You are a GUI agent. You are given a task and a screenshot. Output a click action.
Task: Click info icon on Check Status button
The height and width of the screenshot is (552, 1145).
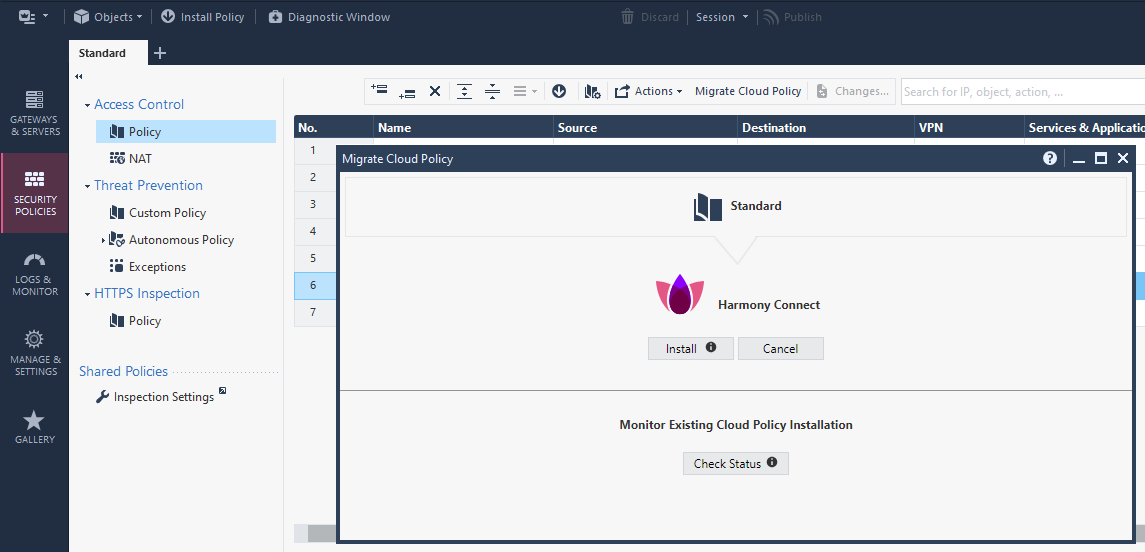click(x=772, y=463)
